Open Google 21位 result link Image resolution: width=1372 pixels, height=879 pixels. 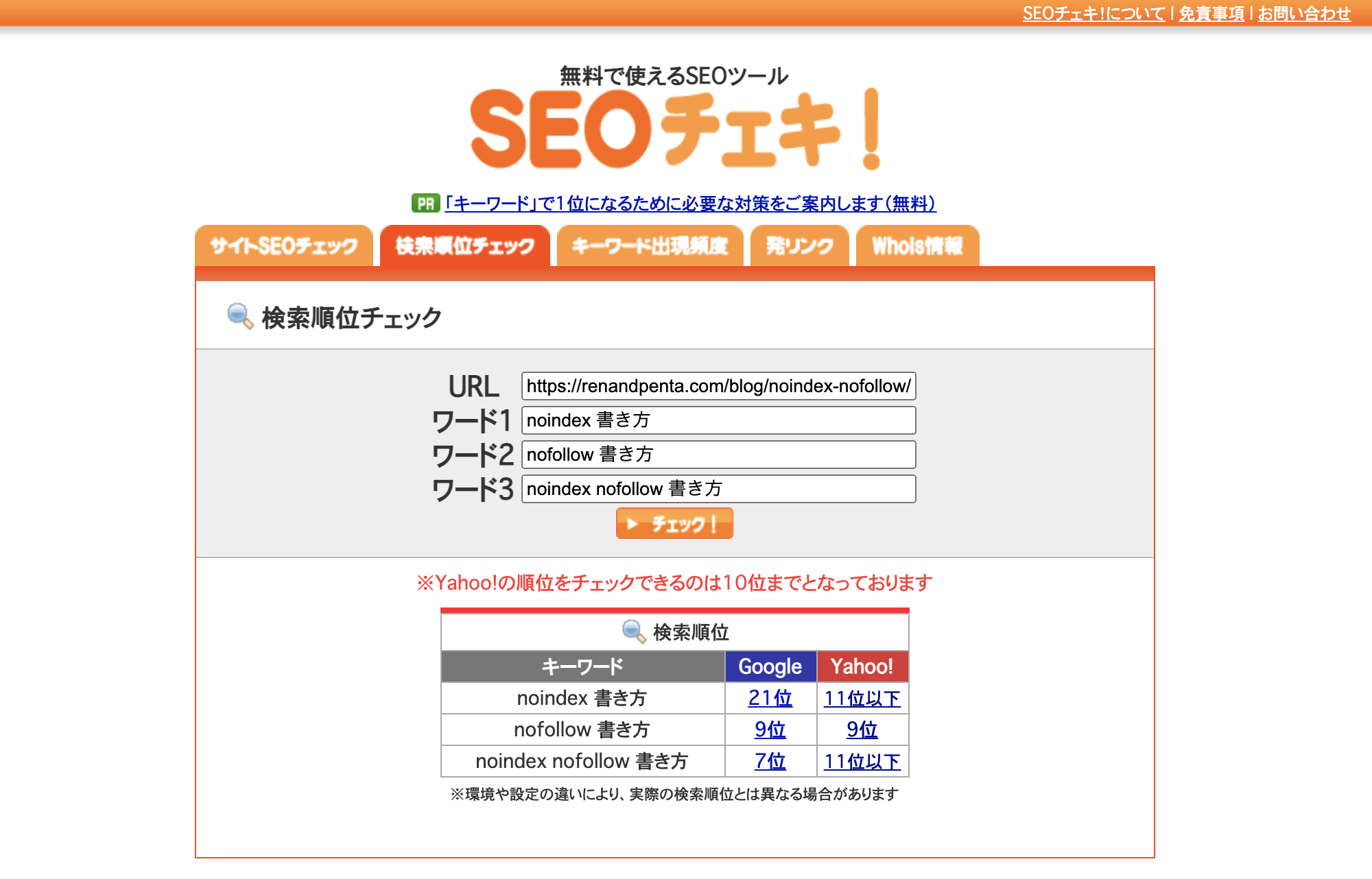(x=770, y=698)
